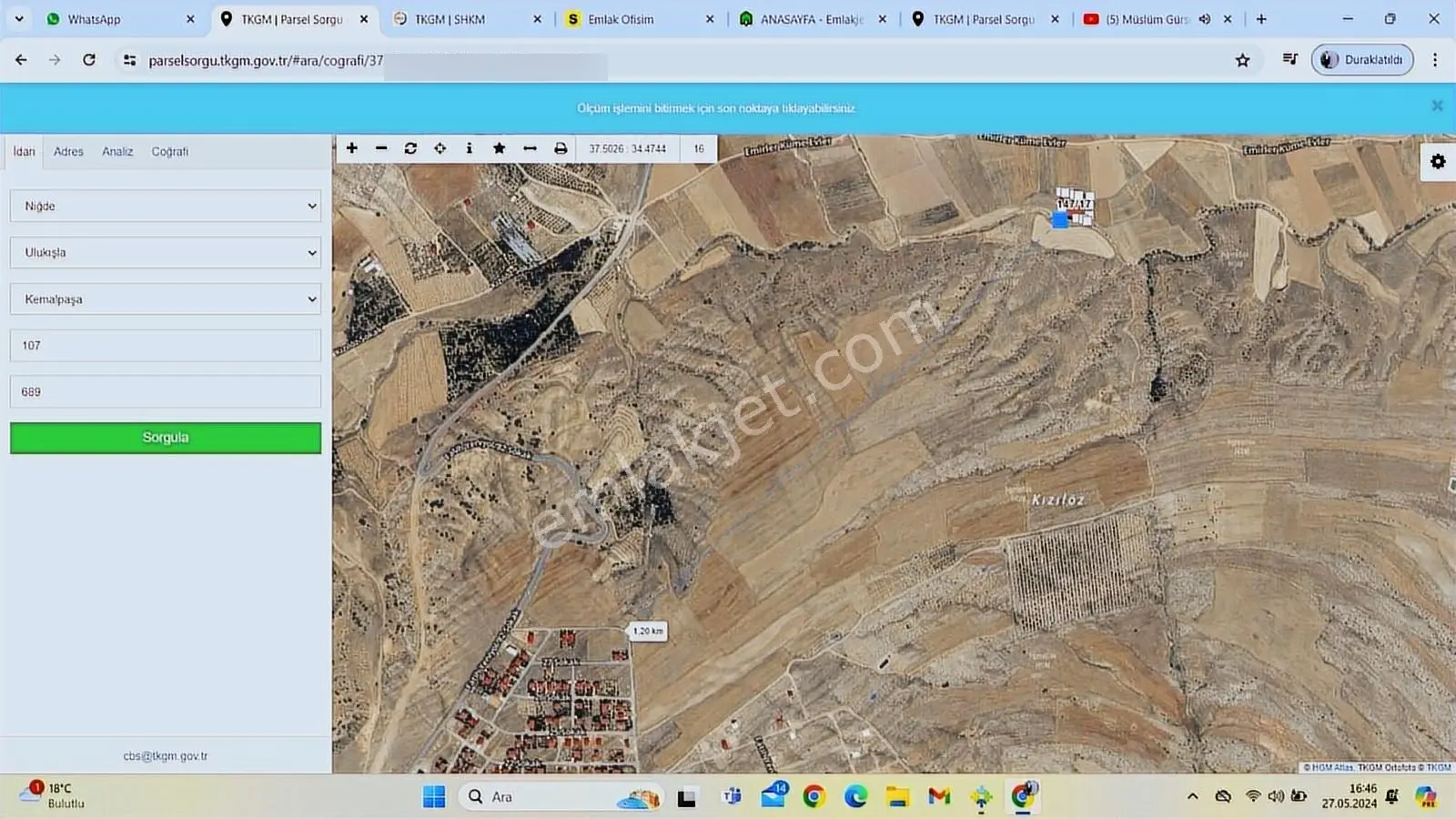Click the star favorites tool
Viewport: 1456px width, 819px height.
tap(499, 148)
